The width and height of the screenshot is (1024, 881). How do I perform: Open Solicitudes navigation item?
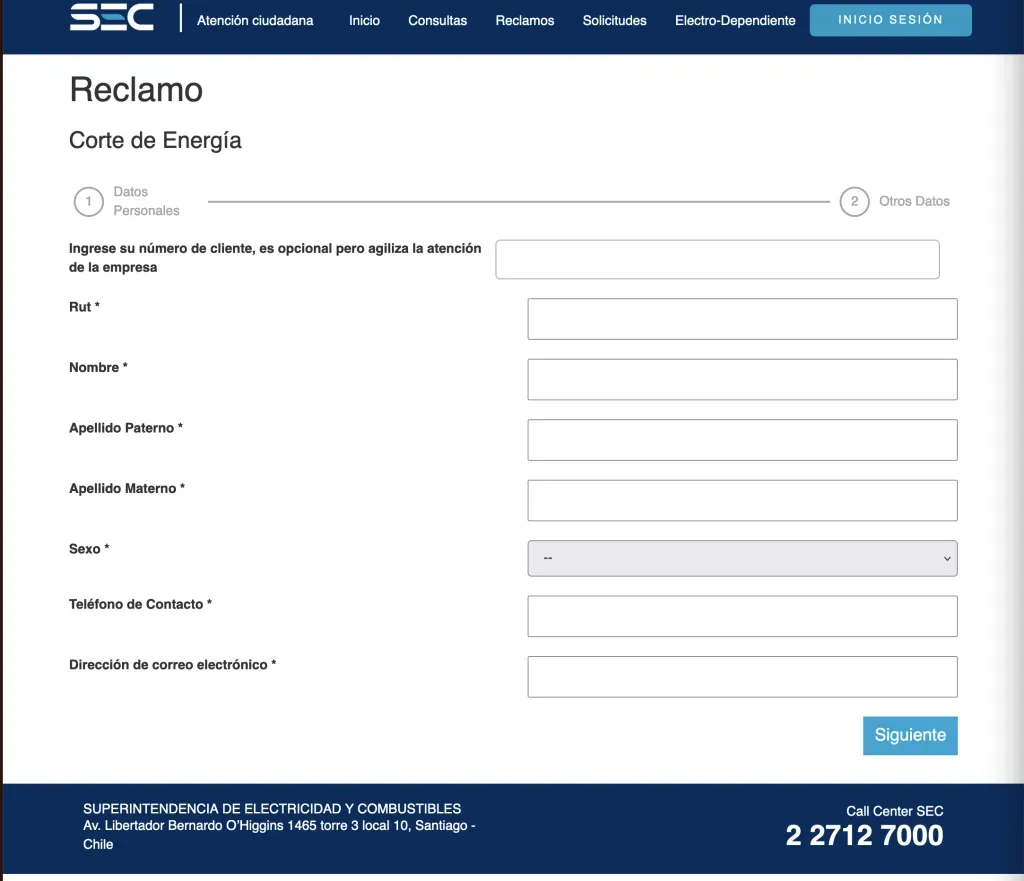click(x=614, y=20)
